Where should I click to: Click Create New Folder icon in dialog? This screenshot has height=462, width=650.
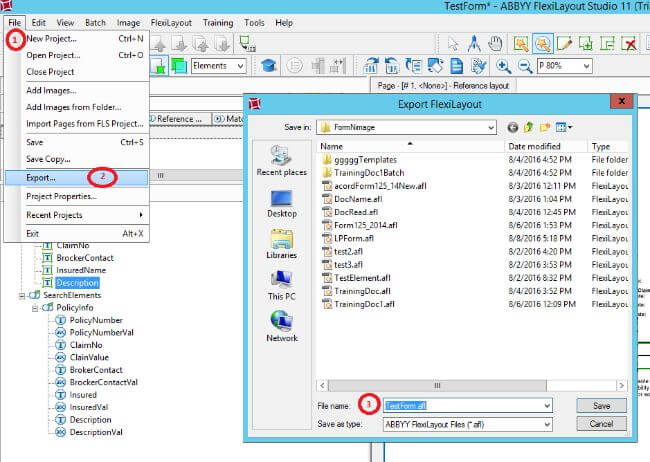coord(545,127)
